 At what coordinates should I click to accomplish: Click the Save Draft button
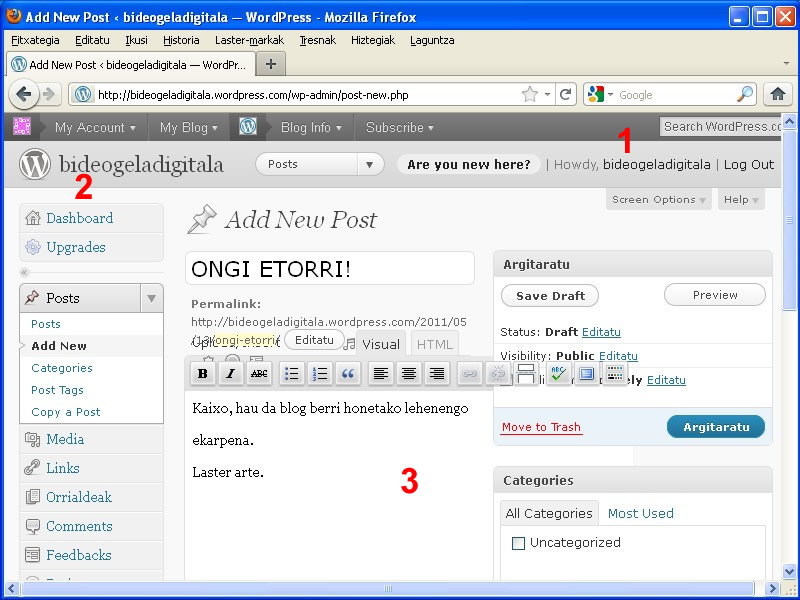[550, 296]
